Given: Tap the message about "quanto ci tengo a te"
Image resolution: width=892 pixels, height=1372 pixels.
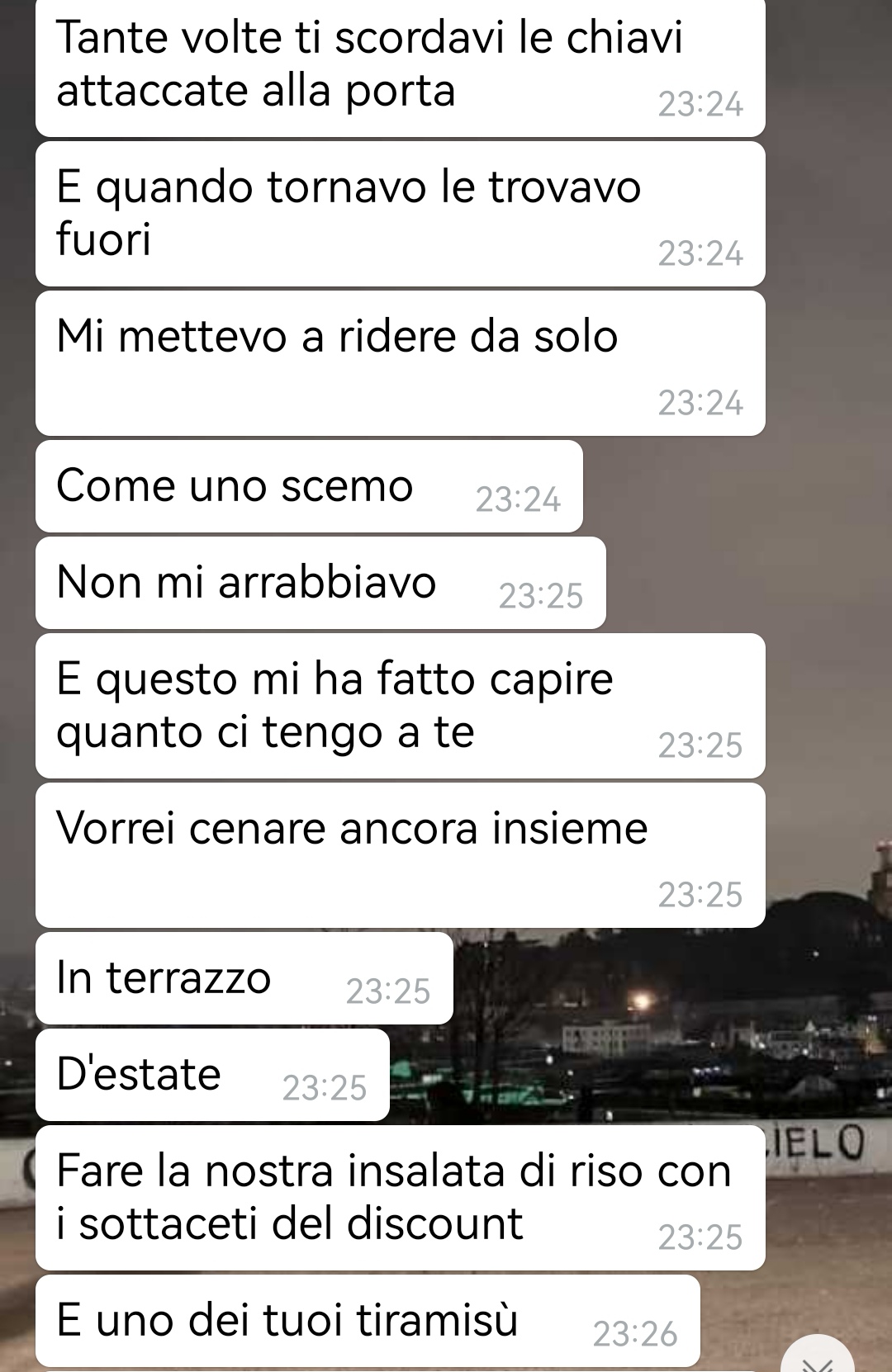Looking at the screenshot, I should (400, 706).
